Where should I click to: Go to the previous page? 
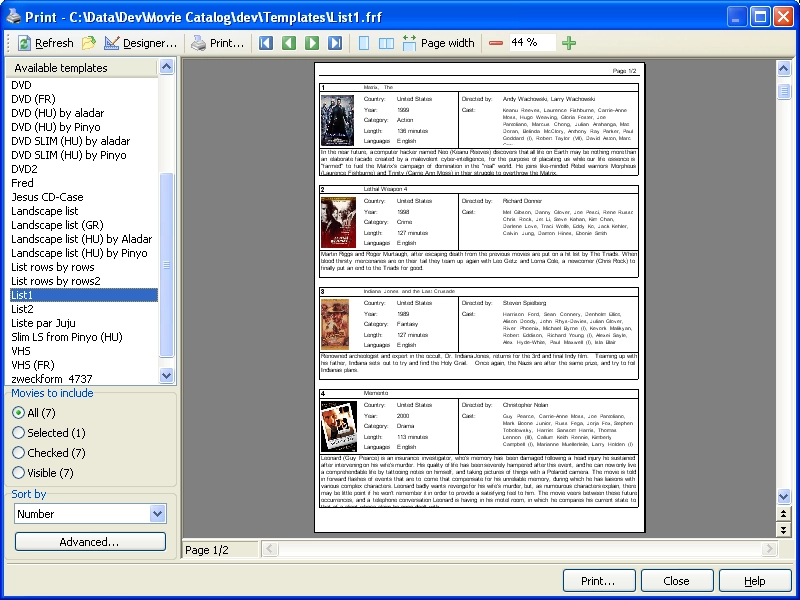click(289, 43)
